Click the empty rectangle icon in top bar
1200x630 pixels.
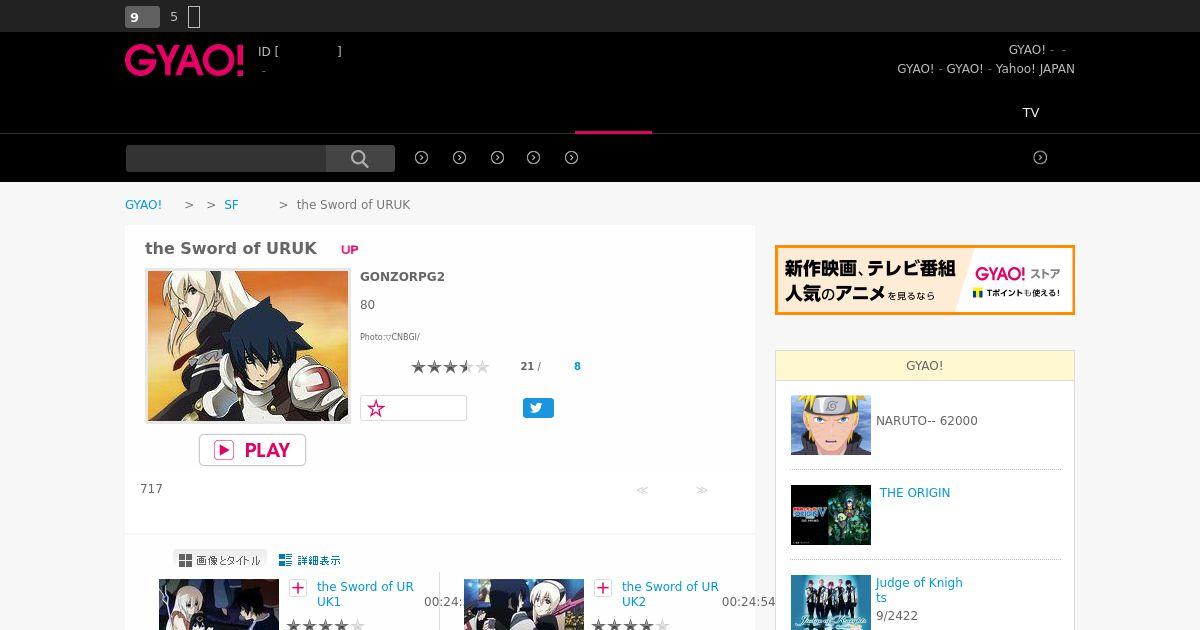pos(194,17)
